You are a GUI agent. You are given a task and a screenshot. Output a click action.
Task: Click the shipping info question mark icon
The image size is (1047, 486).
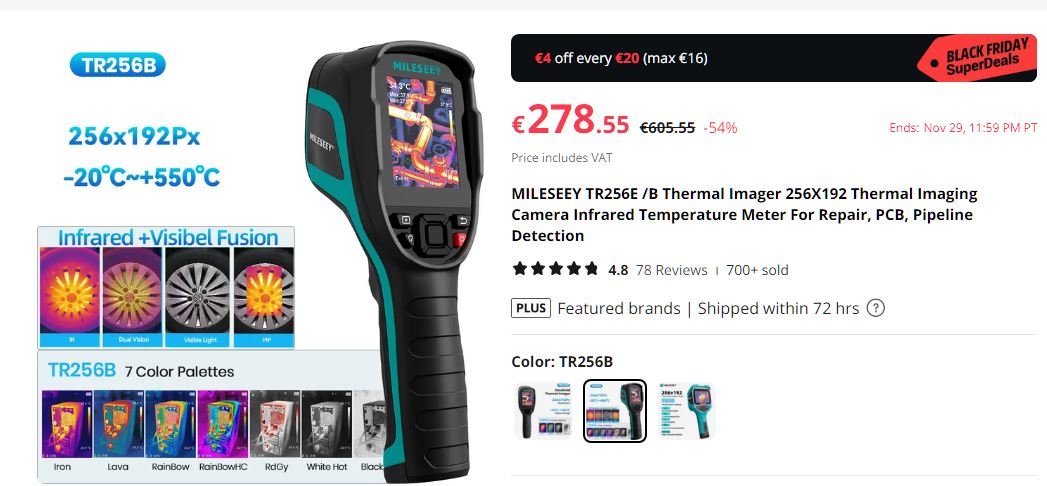(x=875, y=308)
